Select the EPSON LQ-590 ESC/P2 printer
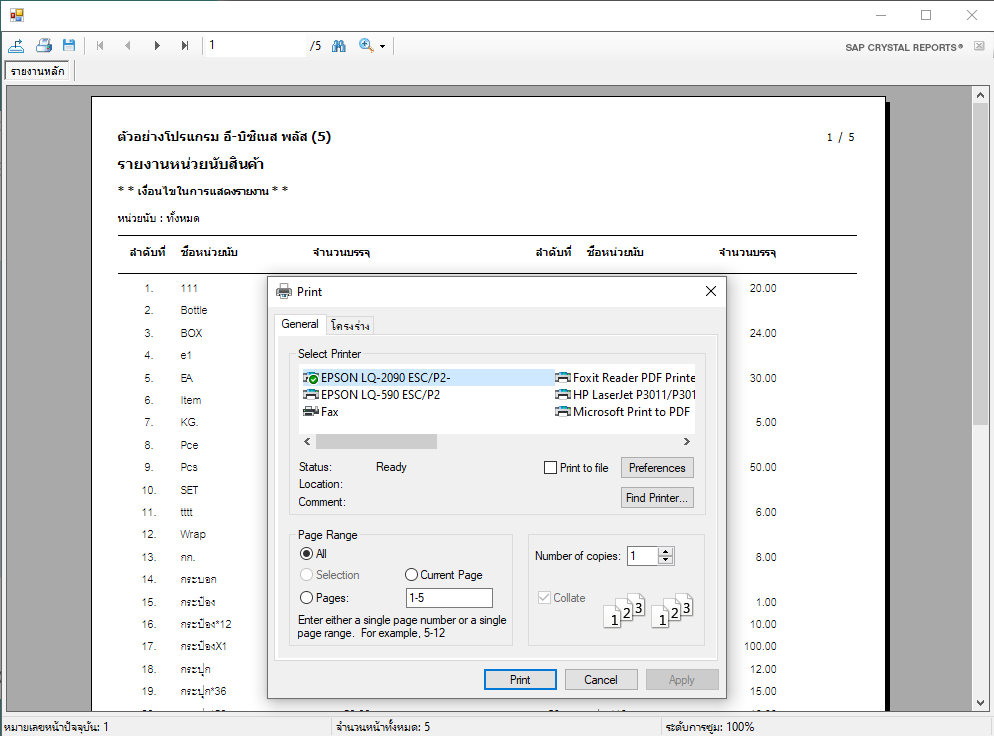The height and width of the screenshot is (736, 994). (379, 394)
